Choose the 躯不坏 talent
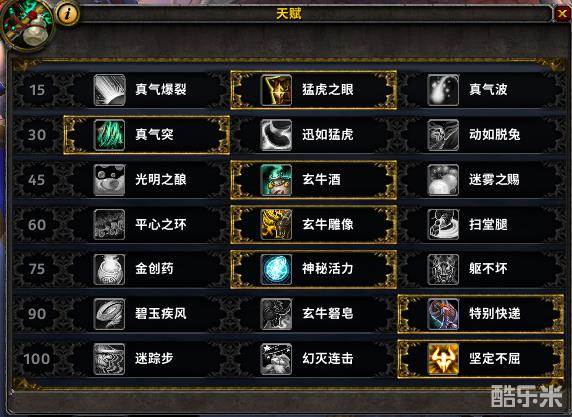 click(481, 269)
